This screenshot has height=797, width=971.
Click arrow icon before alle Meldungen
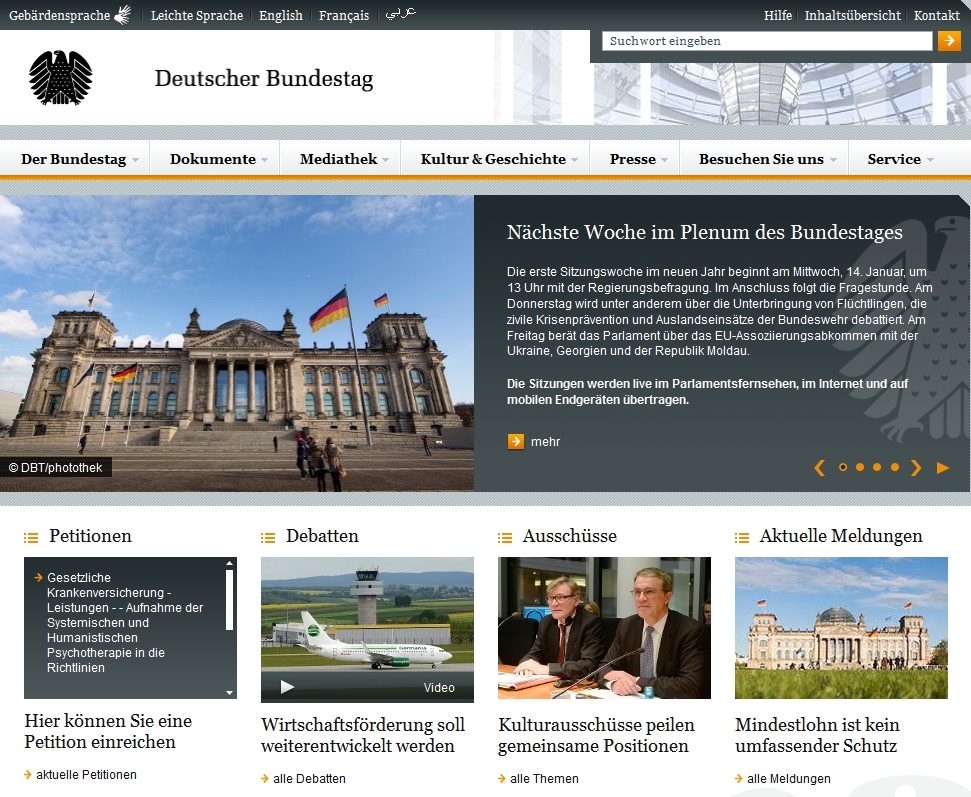(739, 778)
